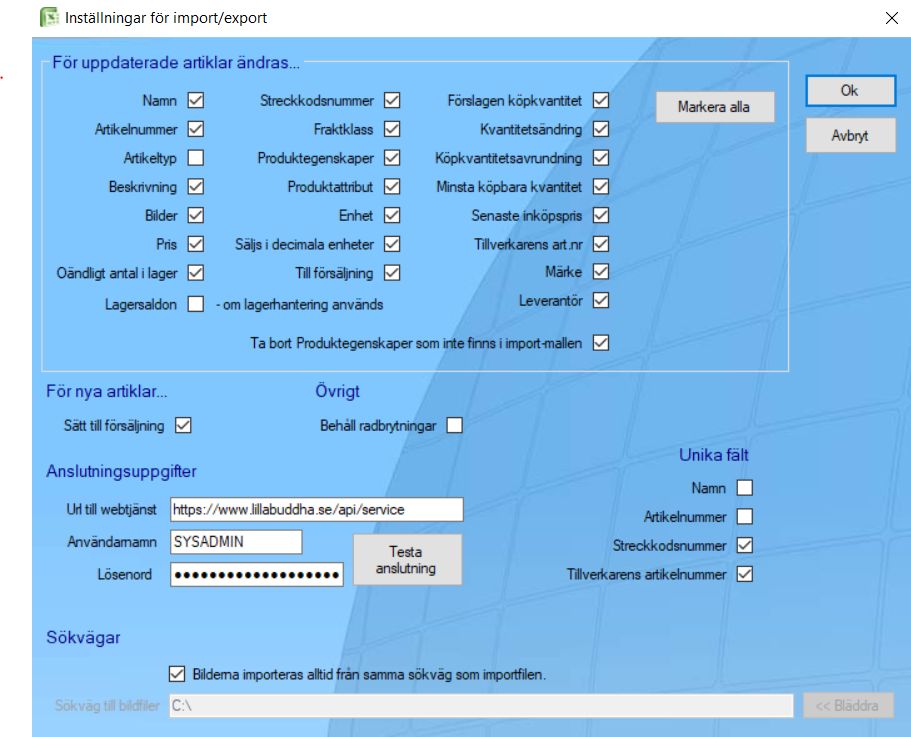Uncheck the Produktattribut checkbox
Image resolution: width=911 pixels, height=737 pixels.
(x=392, y=186)
